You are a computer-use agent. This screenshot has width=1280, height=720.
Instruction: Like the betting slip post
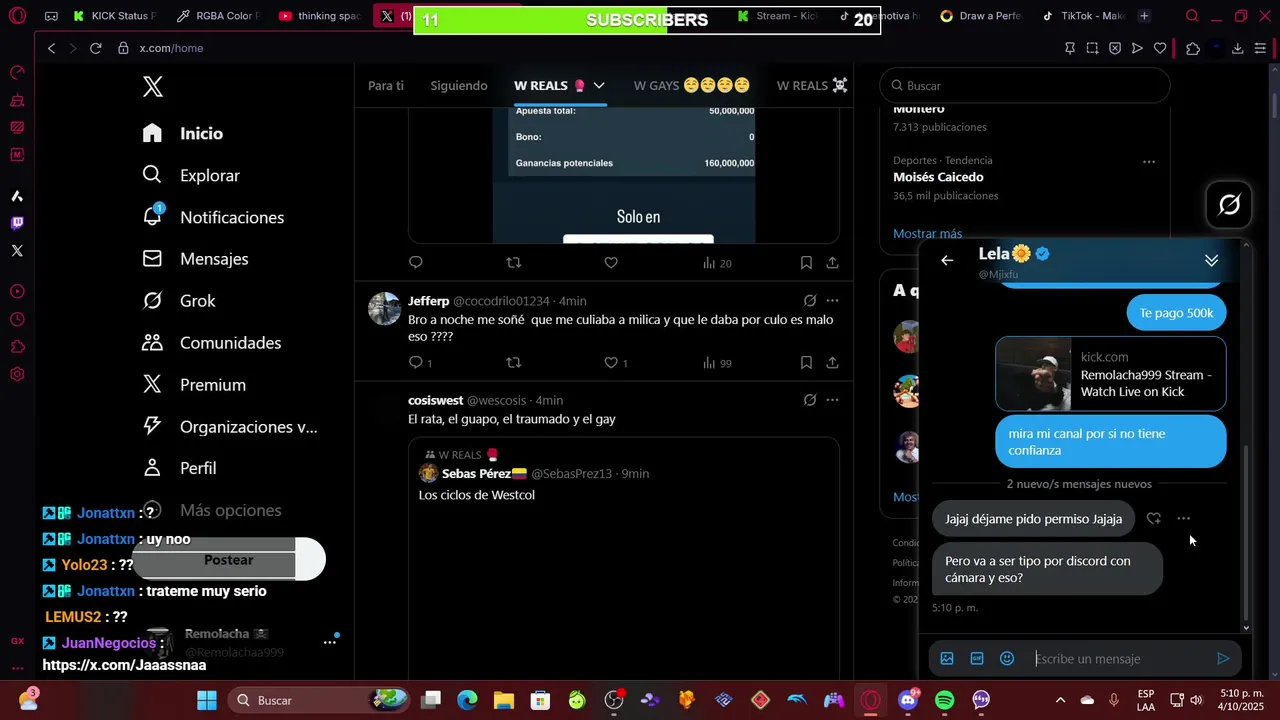click(611, 263)
